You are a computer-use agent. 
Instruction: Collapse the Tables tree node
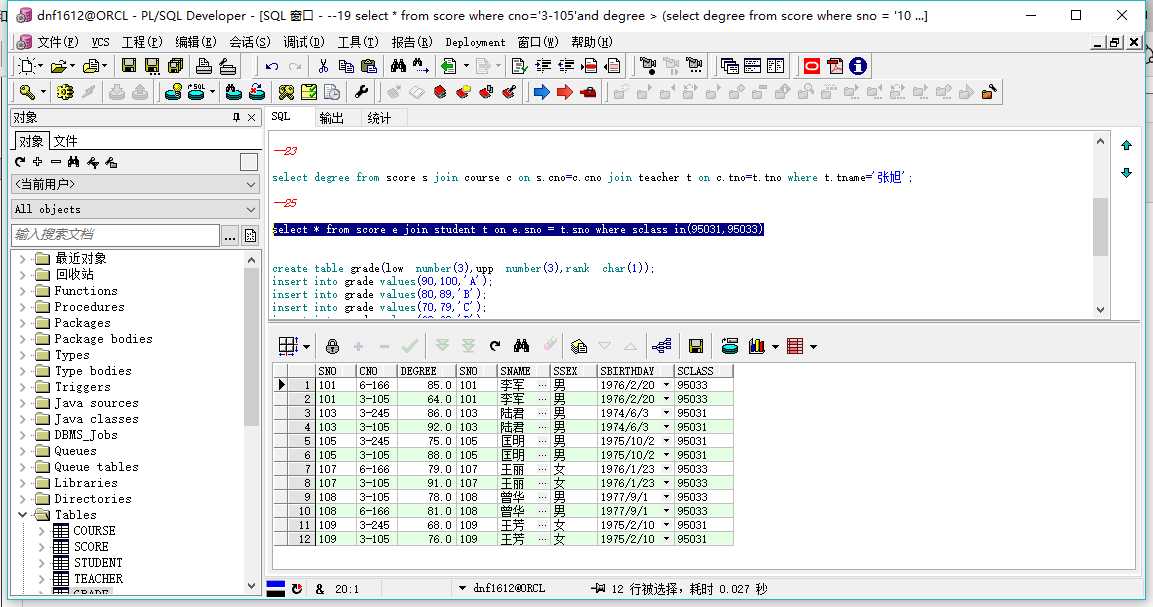click(22, 515)
